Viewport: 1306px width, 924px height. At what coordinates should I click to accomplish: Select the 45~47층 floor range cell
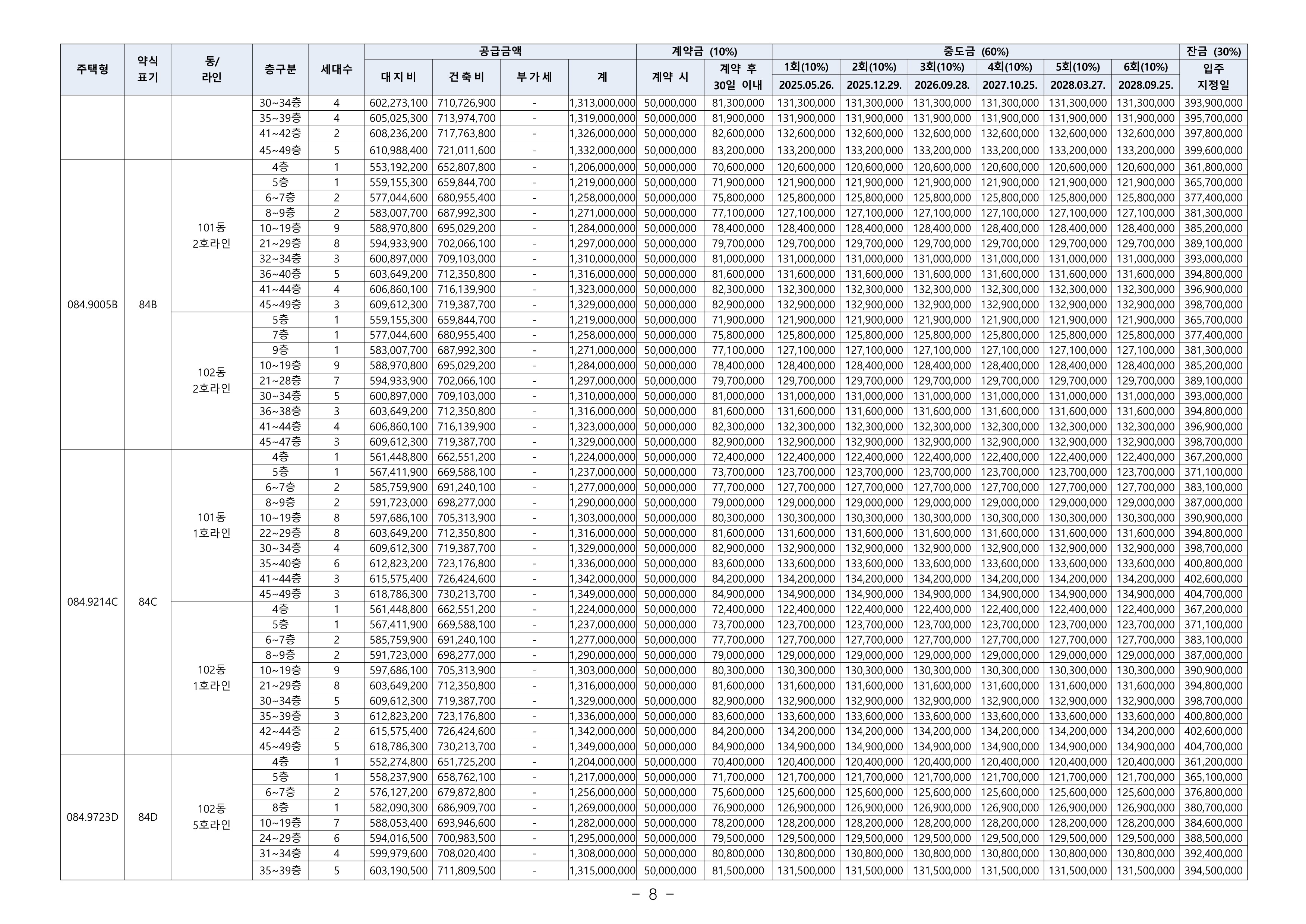[x=280, y=442]
